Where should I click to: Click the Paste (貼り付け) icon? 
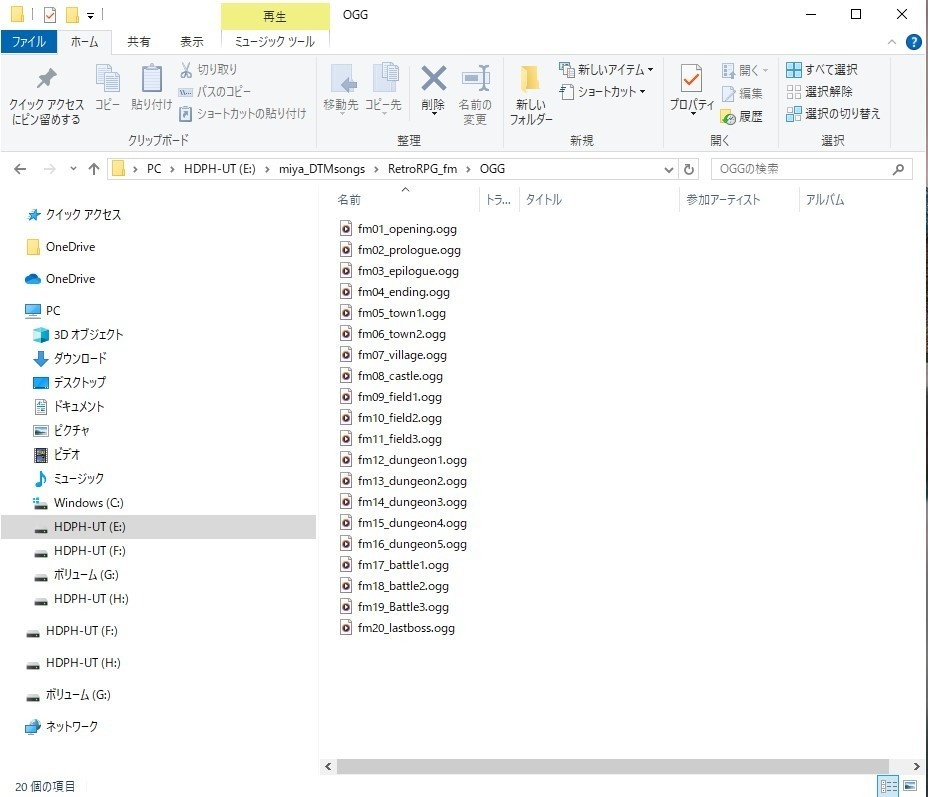pos(151,85)
